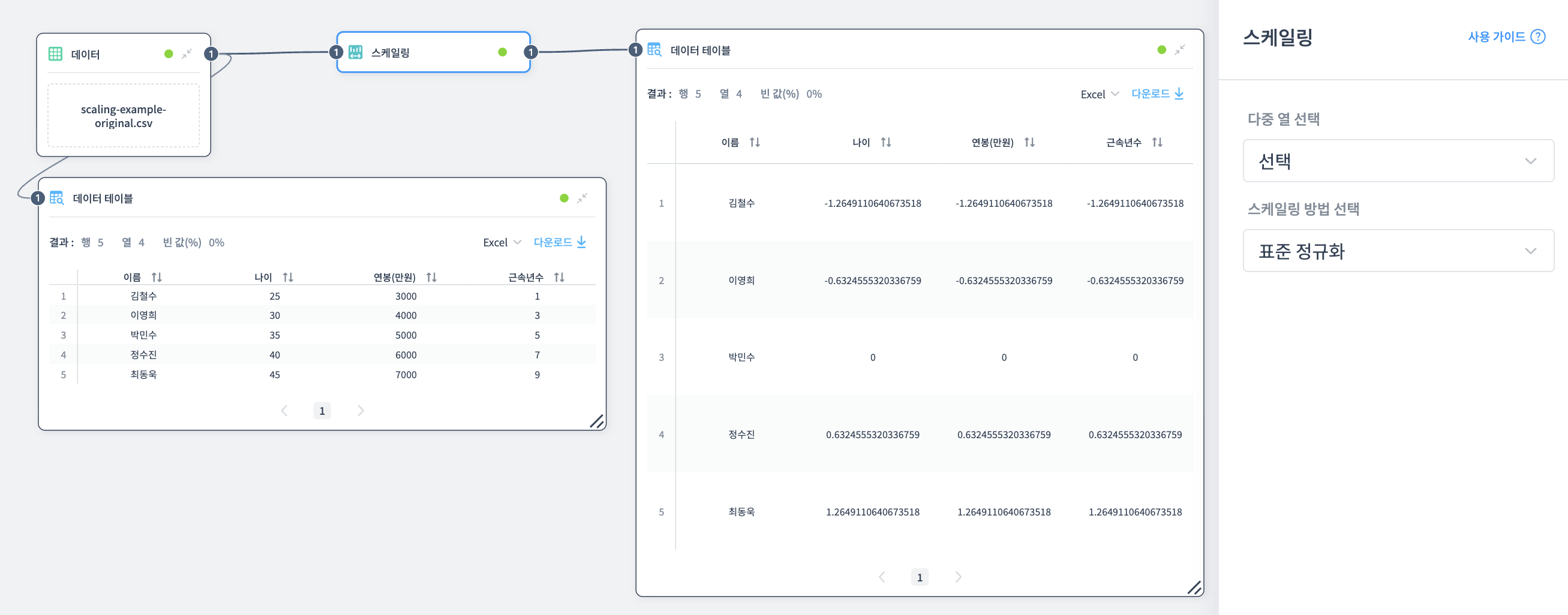The image size is (1568, 615).
Task: Open the 스케일링 방법 선택 dropdown
Action: click(1398, 251)
